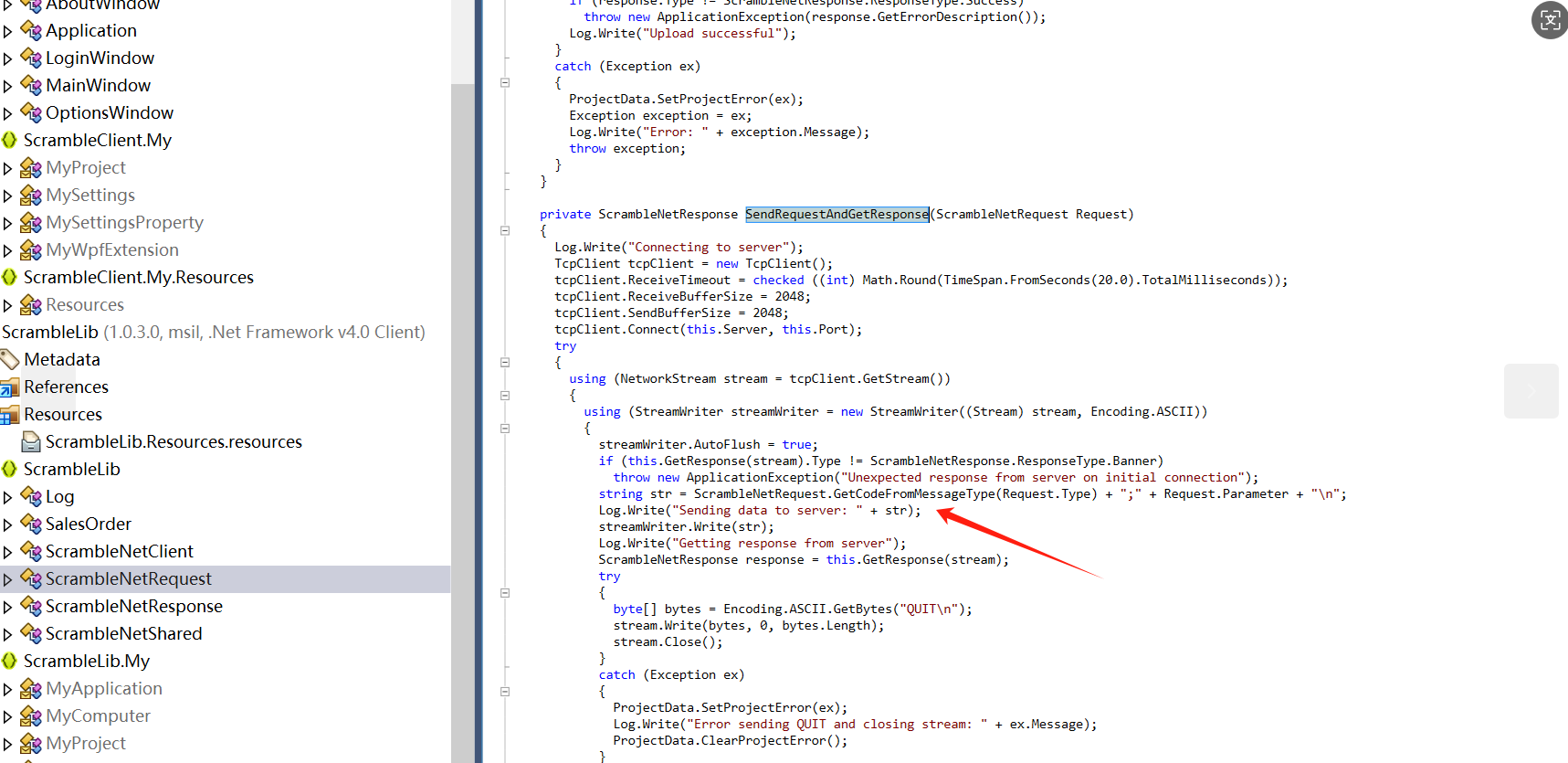Click the MyWpfExtension class icon
Image resolution: width=1568 pixels, height=763 pixels.
pyautogui.click(x=31, y=250)
